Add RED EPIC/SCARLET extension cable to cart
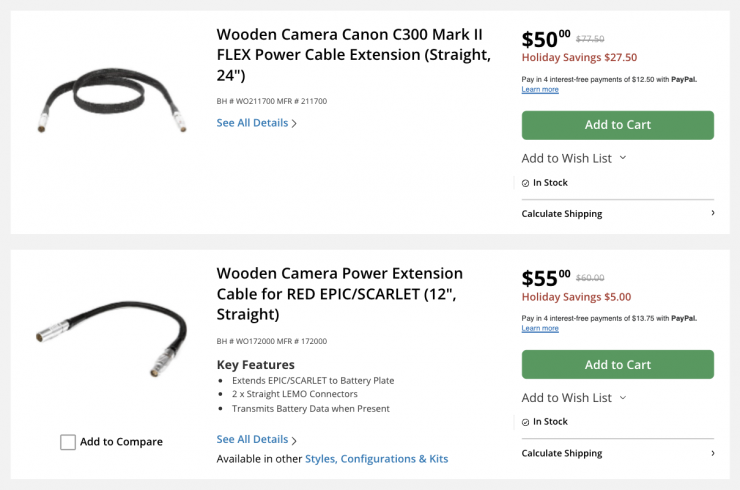This screenshot has width=740, height=490. [x=617, y=365]
